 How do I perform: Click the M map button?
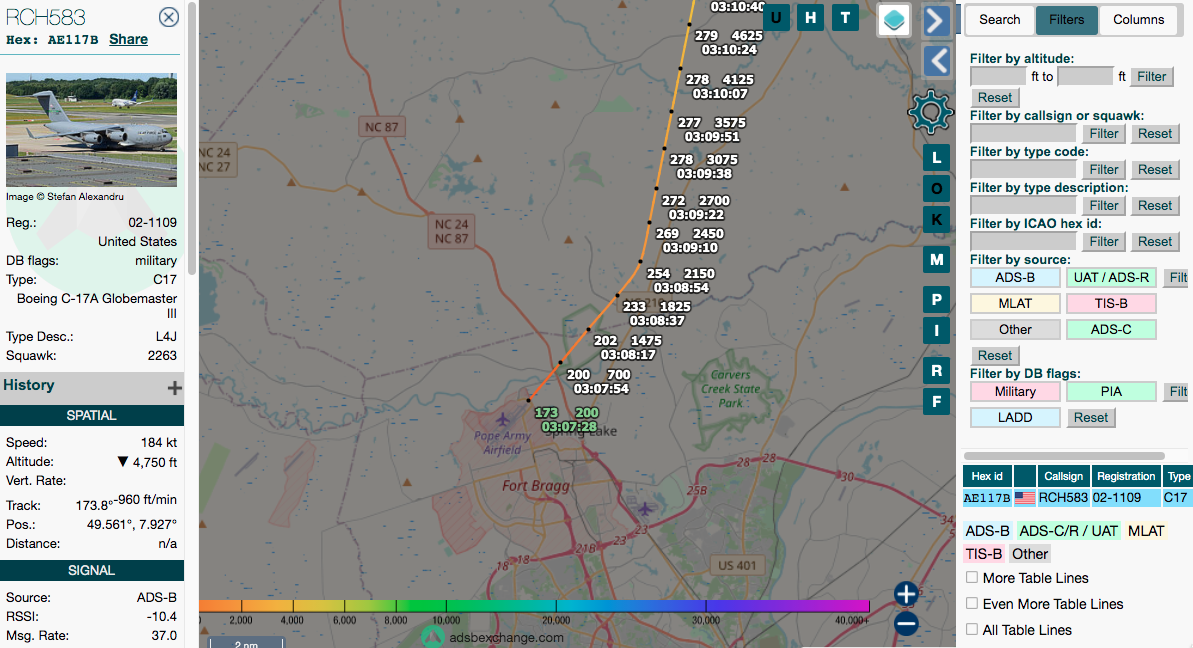(937, 260)
